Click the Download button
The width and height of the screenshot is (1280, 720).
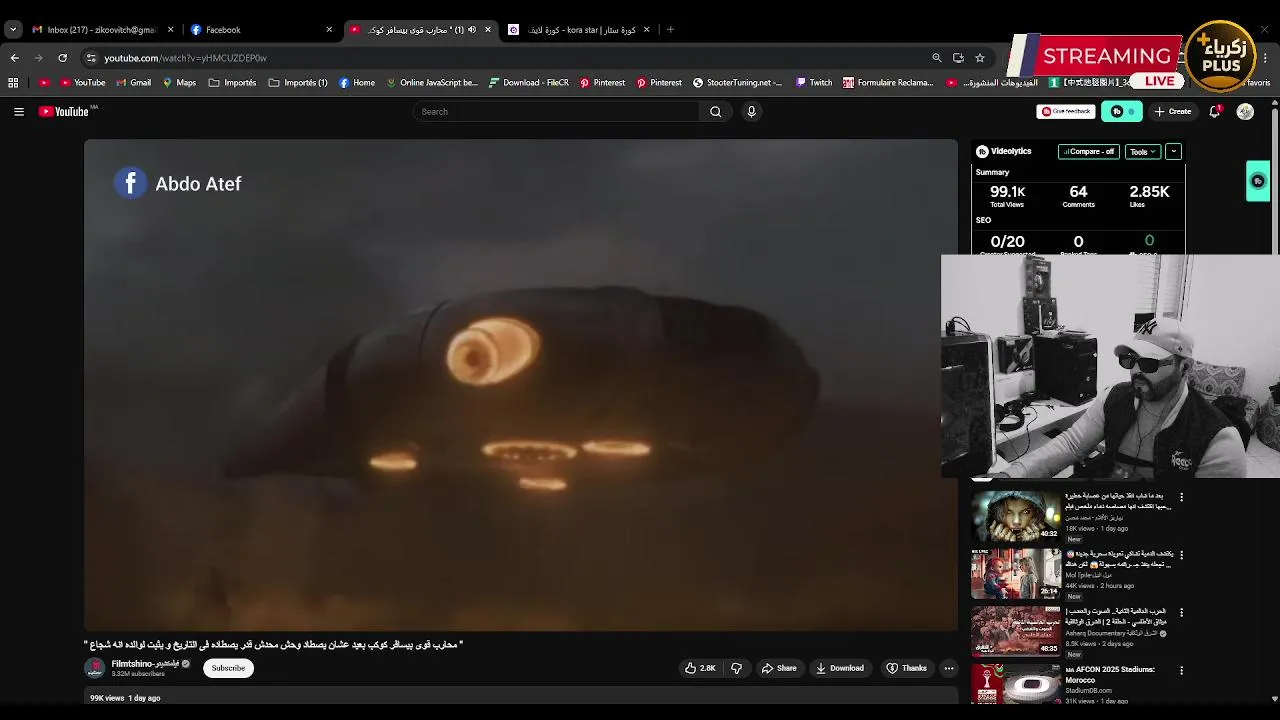coord(839,668)
